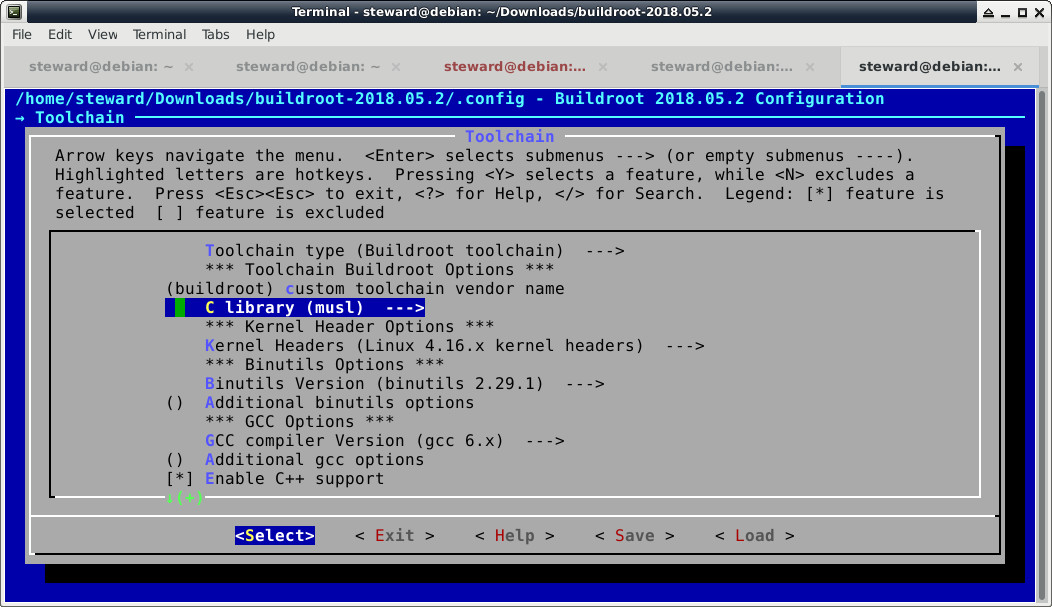Click the custom toolchain vendor name label

425,289
